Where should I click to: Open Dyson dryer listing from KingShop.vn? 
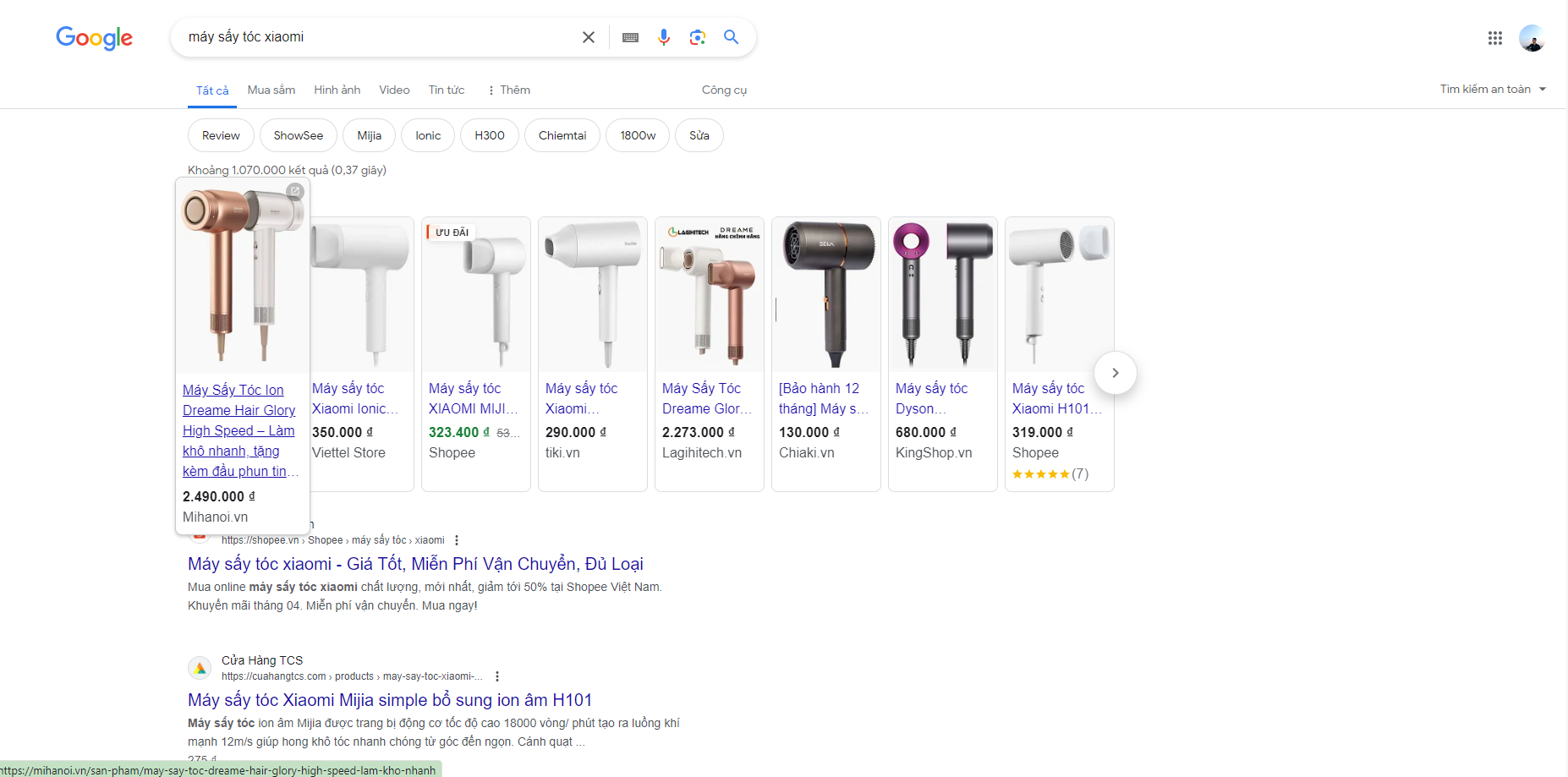931,398
